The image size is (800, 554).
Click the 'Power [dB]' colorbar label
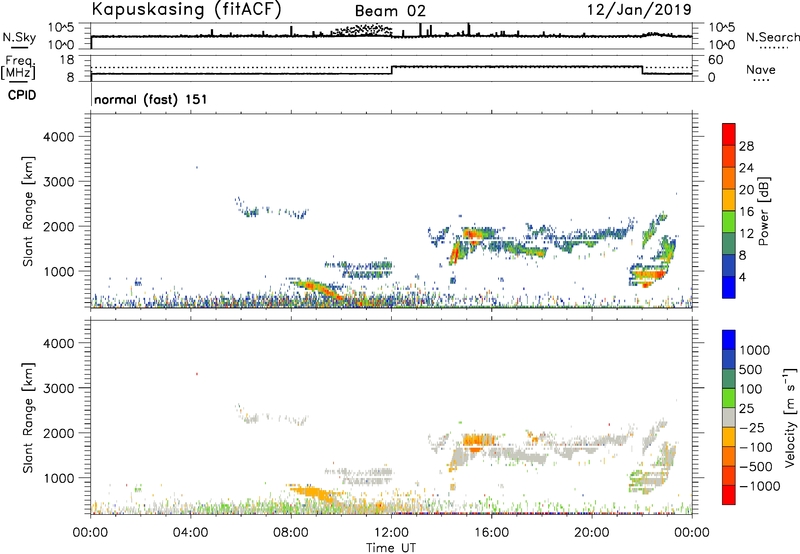click(764, 211)
